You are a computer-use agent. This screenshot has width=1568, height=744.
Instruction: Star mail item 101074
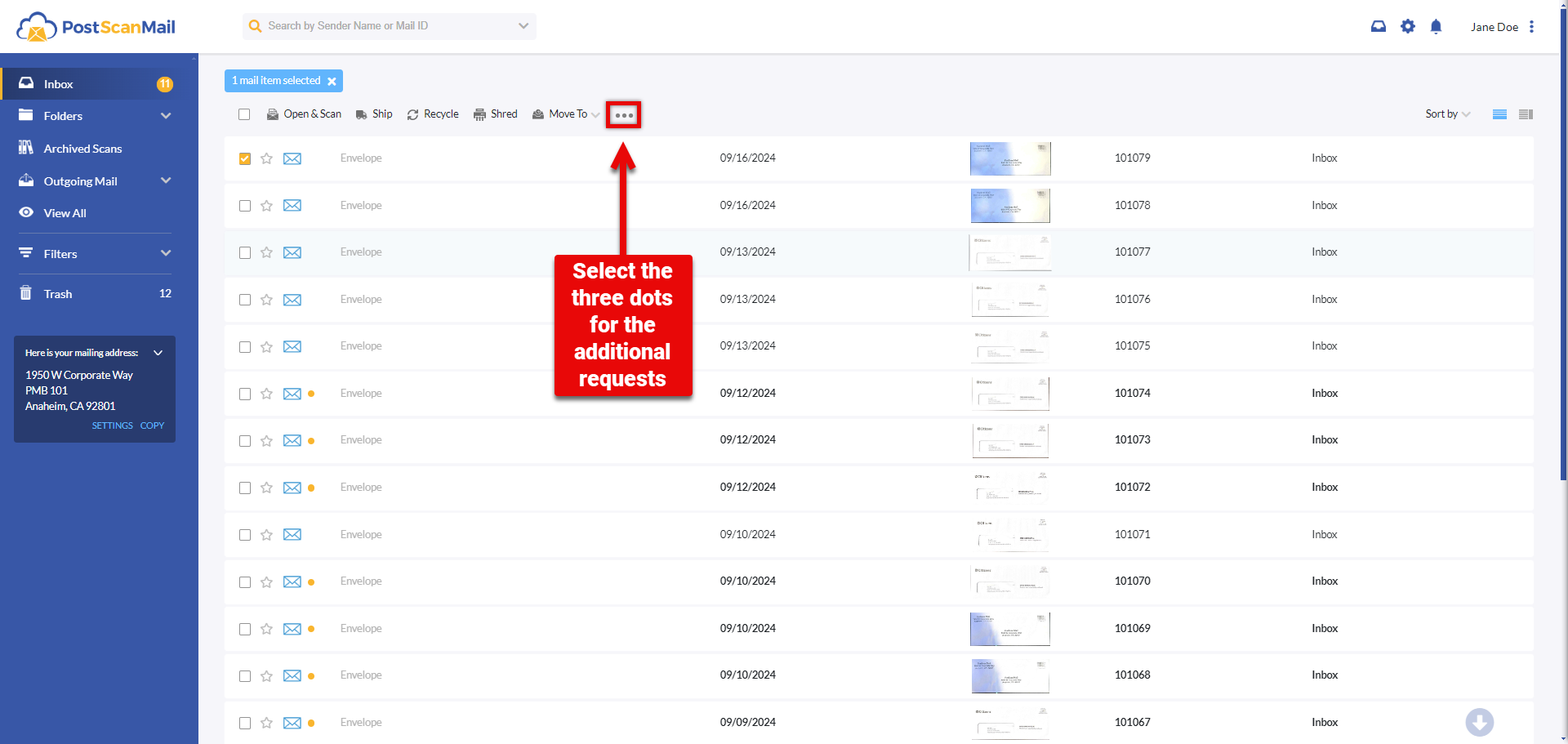click(266, 394)
